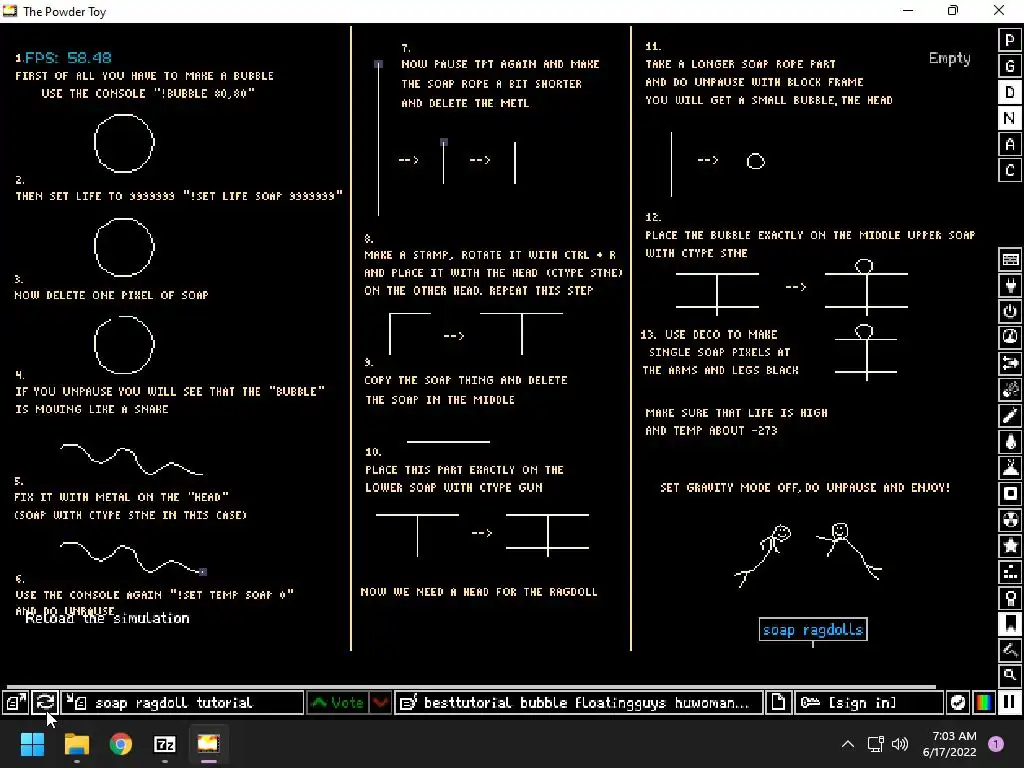Open the Favorites menu (bookmark icon)

click(x=1010, y=624)
